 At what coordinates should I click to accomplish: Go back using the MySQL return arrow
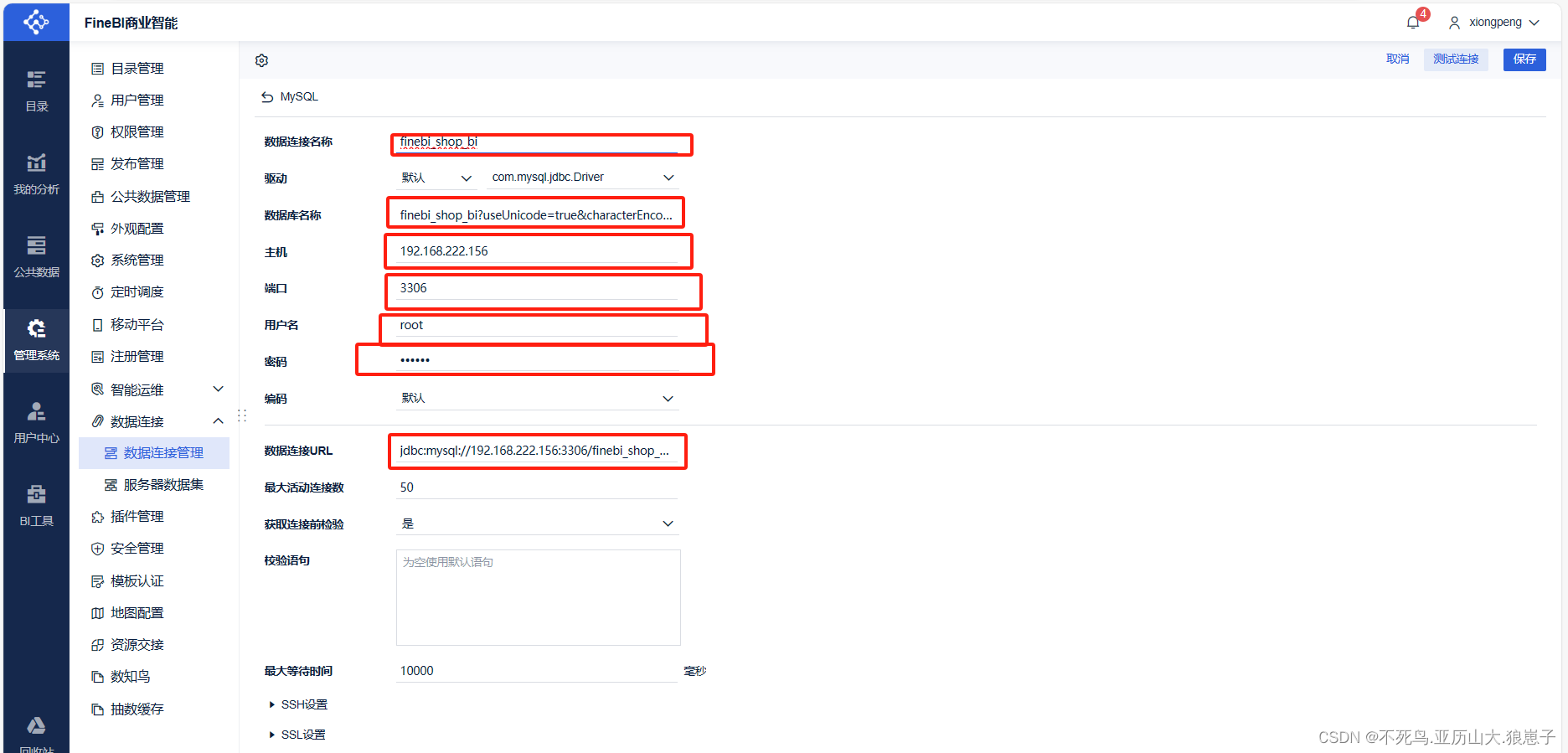click(267, 97)
